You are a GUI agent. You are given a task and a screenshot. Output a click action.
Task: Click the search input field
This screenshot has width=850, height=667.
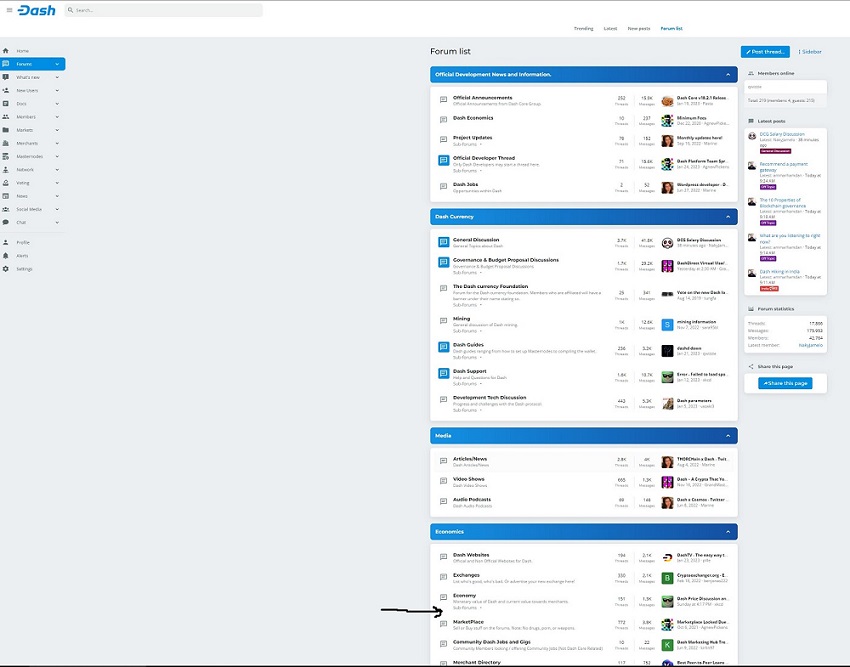[x=163, y=10]
